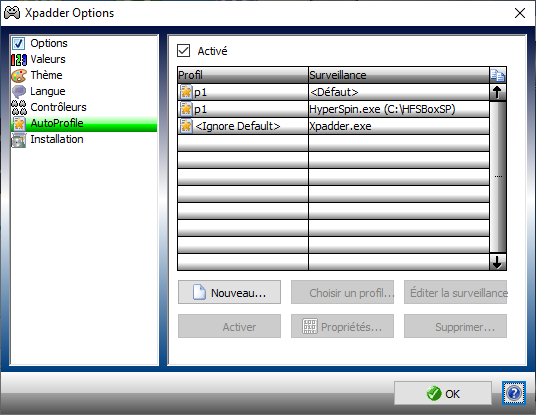Select the Contrôleurs gamepads icon
The height and width of the screenshot is (415, 536).
point(18,107)
